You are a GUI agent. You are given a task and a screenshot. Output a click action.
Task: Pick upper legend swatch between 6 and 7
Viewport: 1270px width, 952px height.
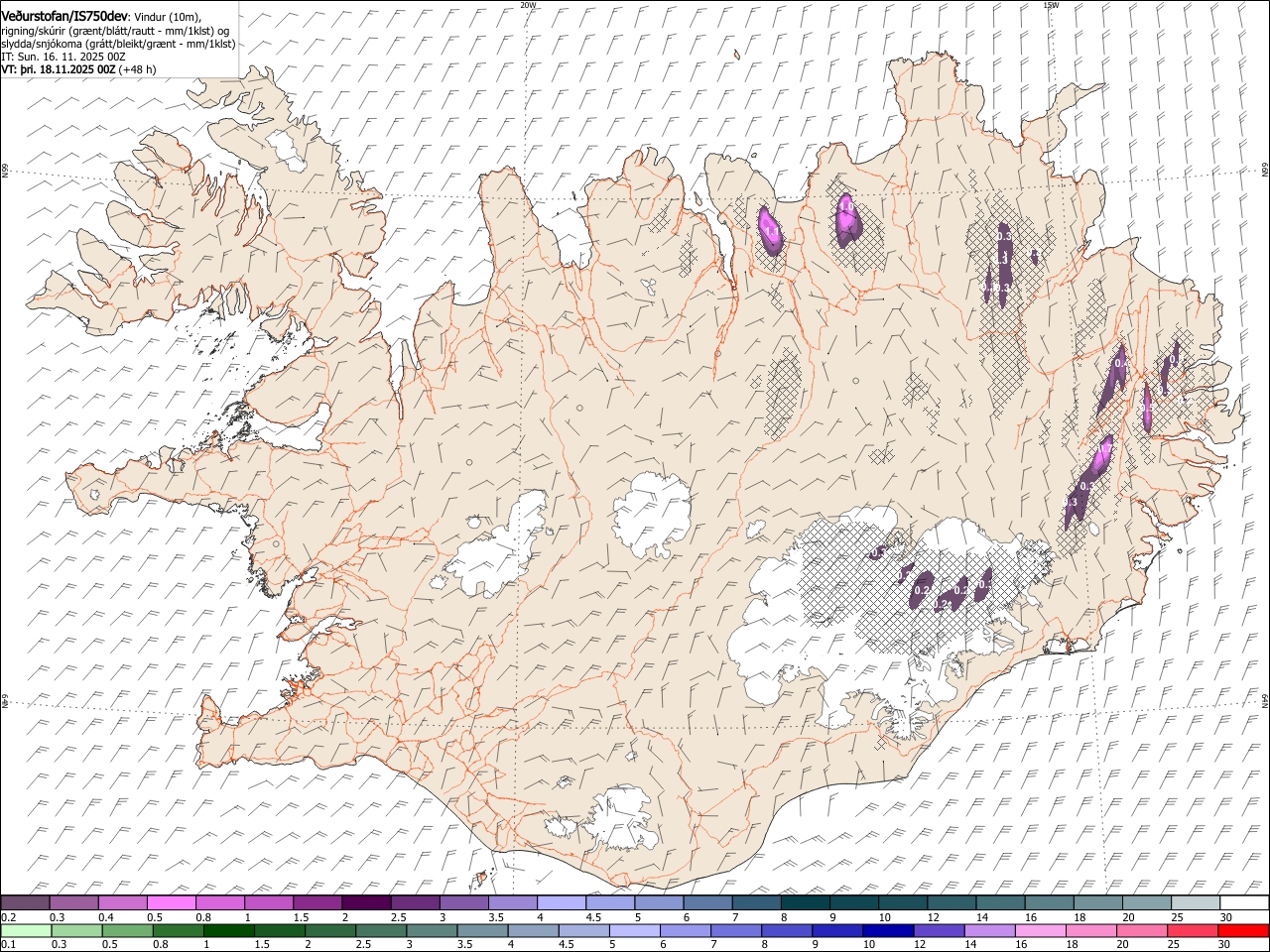[707, 903]
